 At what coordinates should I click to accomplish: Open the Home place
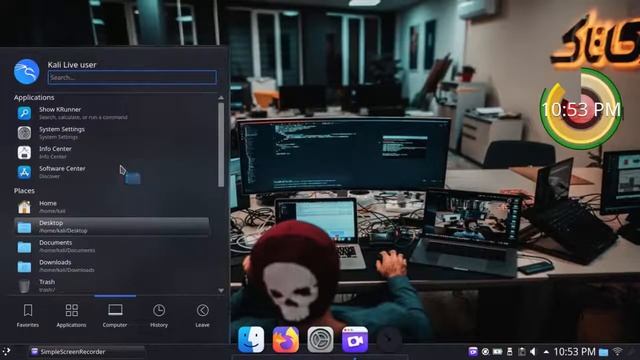tap(112, 207)
